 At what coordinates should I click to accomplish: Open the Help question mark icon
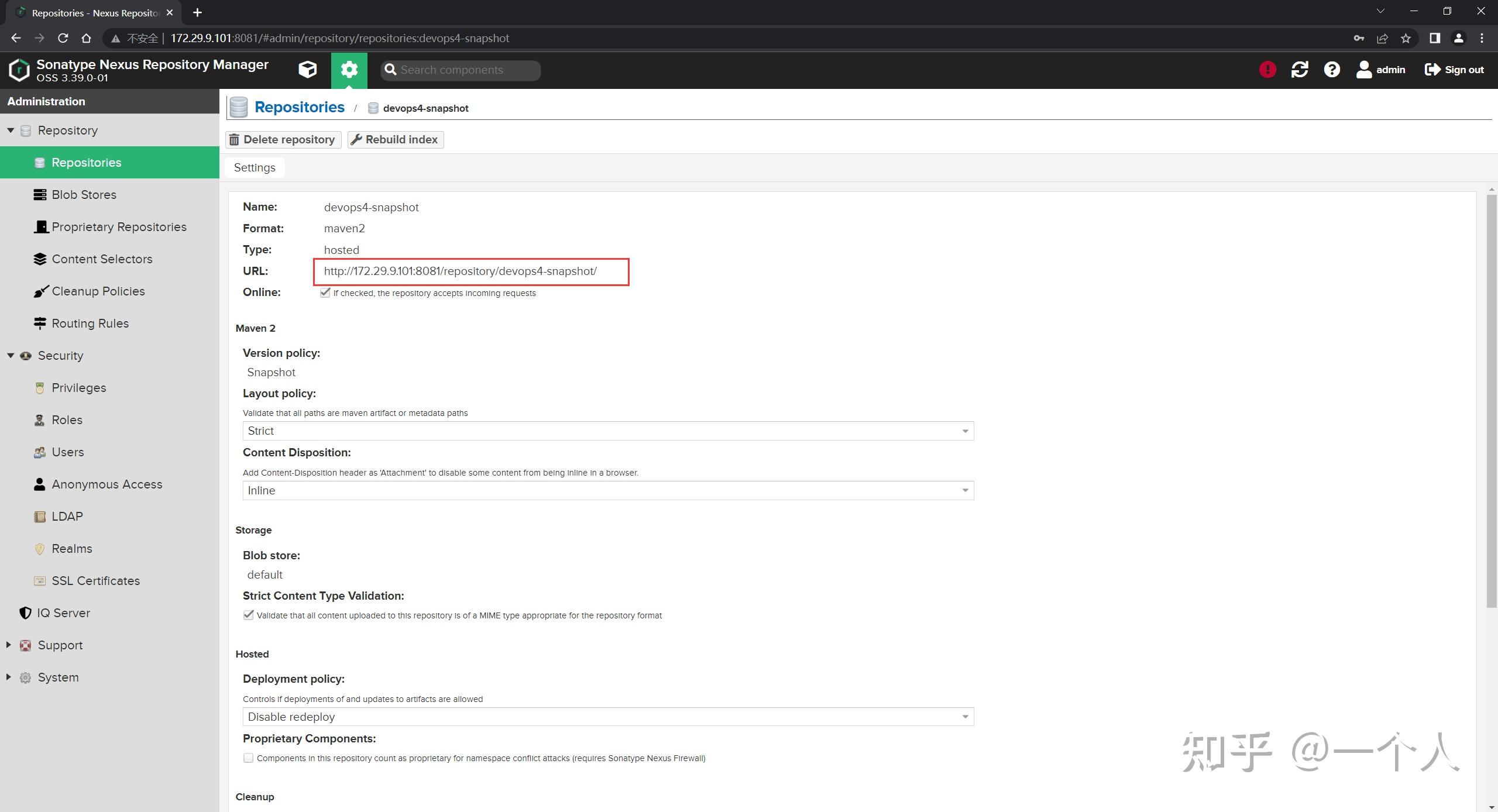(x=1332, y=70)
